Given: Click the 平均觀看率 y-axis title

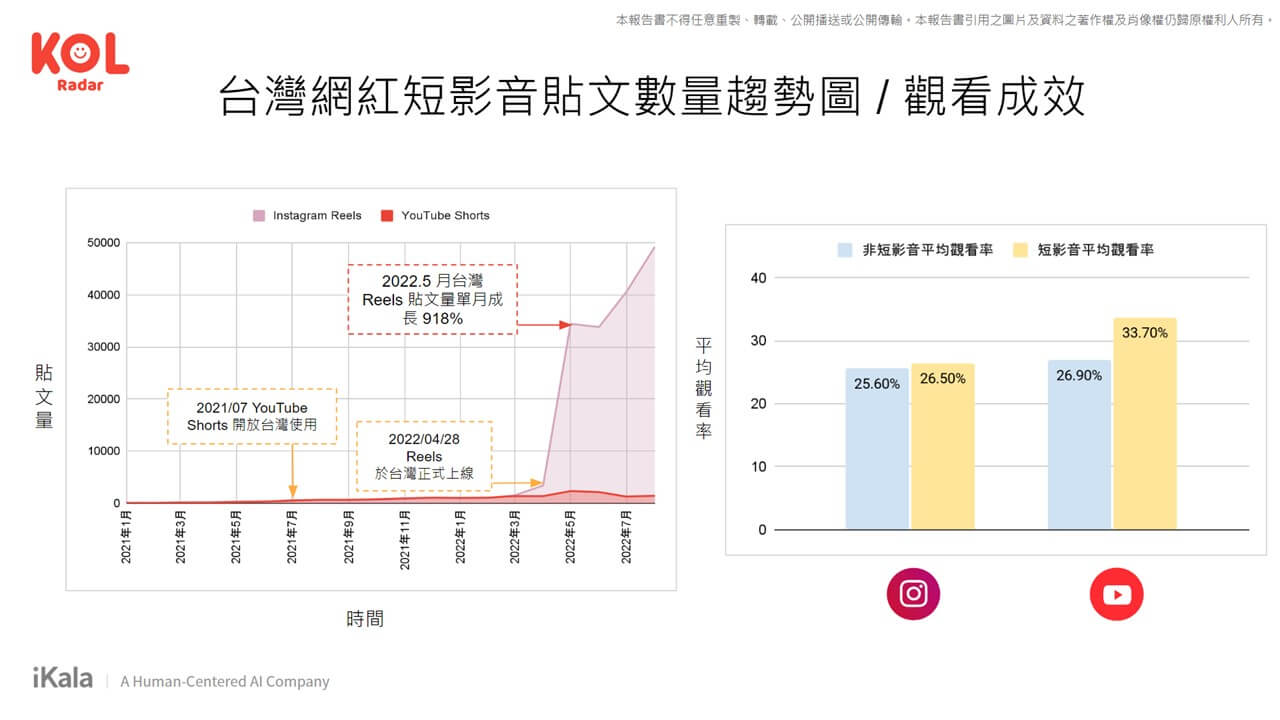Looking at the screenshot, I should click(704, 388).
